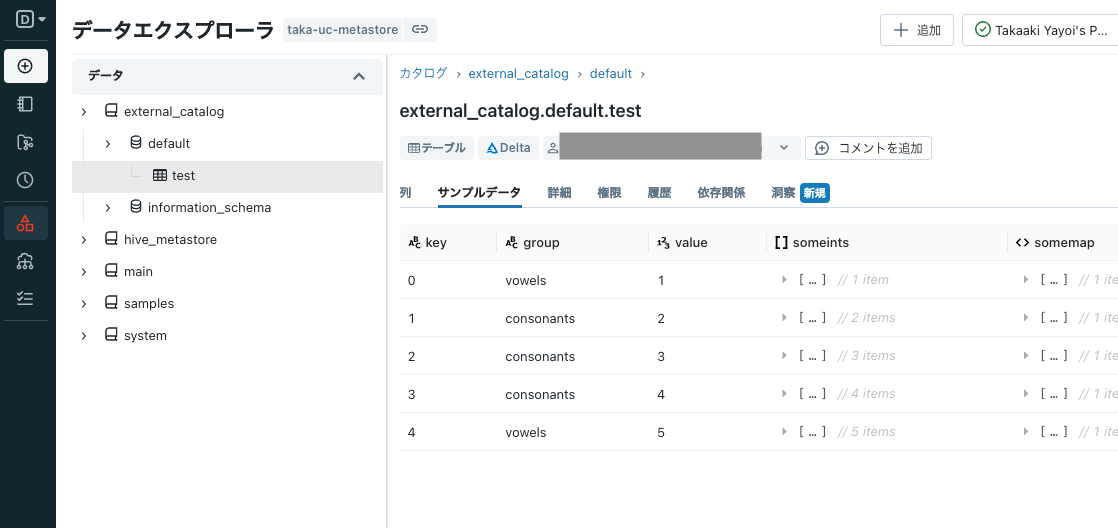This screenshot has width=1118, height=528.
Task: Switch to the 依存関係 tab
Action: point(721,192)
